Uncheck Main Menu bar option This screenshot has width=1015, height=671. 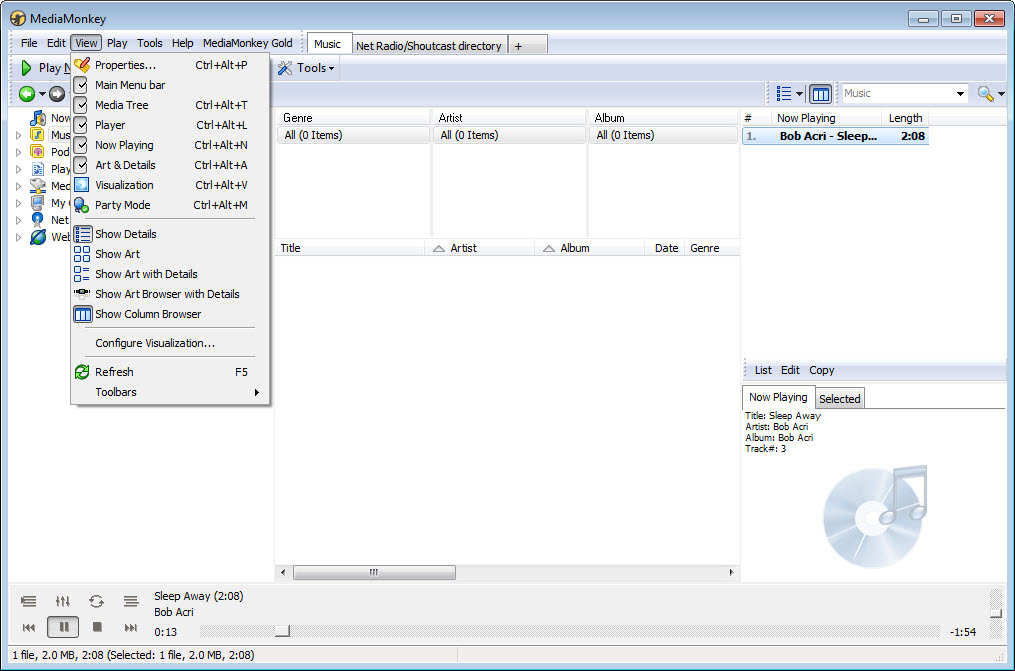pyautogui.click(x=81, y=85)
